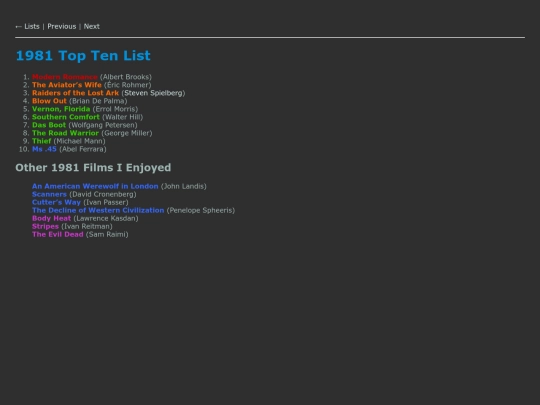Open The Decline of Western Civilization
Viewport: 540px width, 405px height.
click(98, 210)
